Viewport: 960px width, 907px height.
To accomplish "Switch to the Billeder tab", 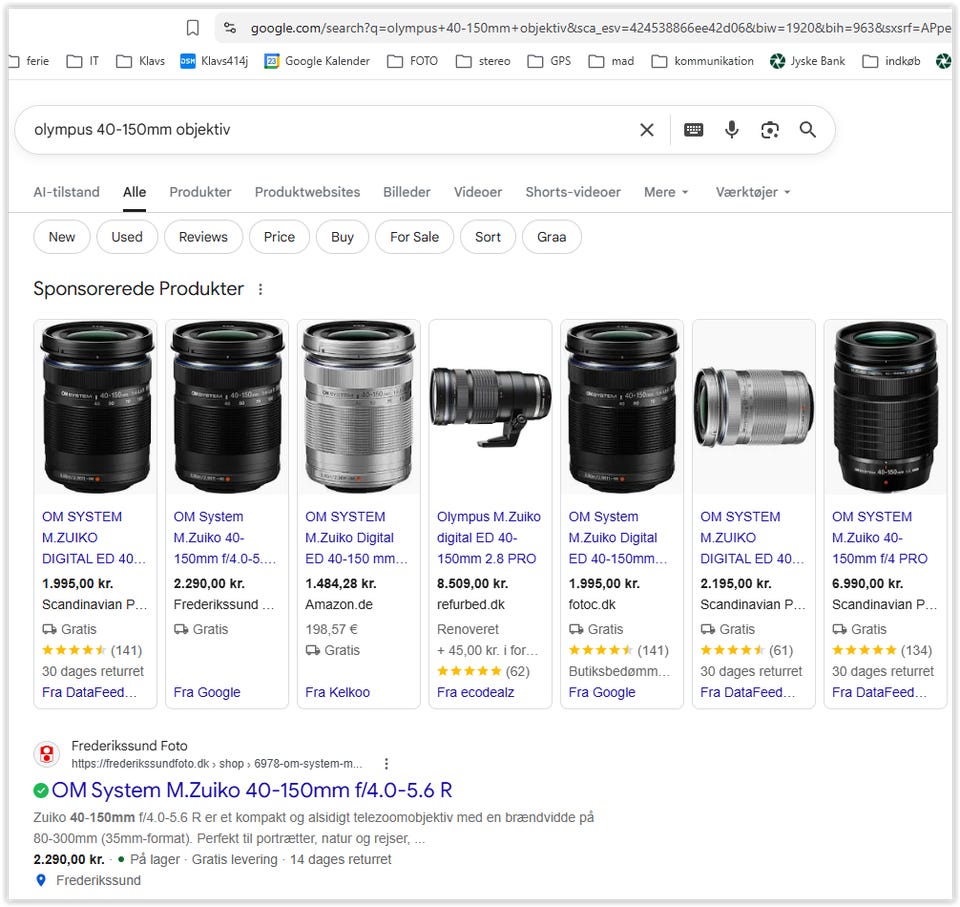I will coord(407,192).
